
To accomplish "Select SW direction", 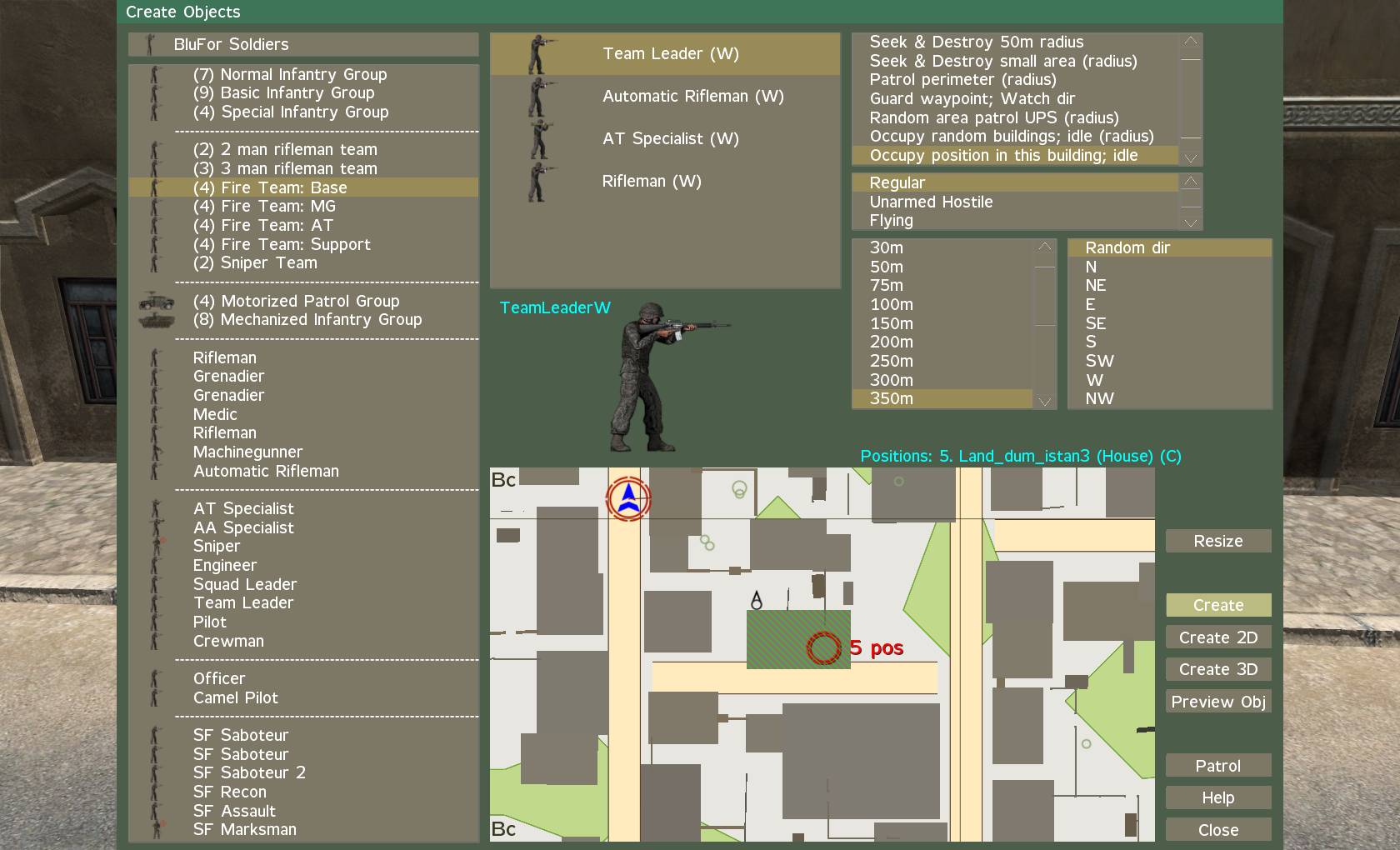I will click(1170, 361).
